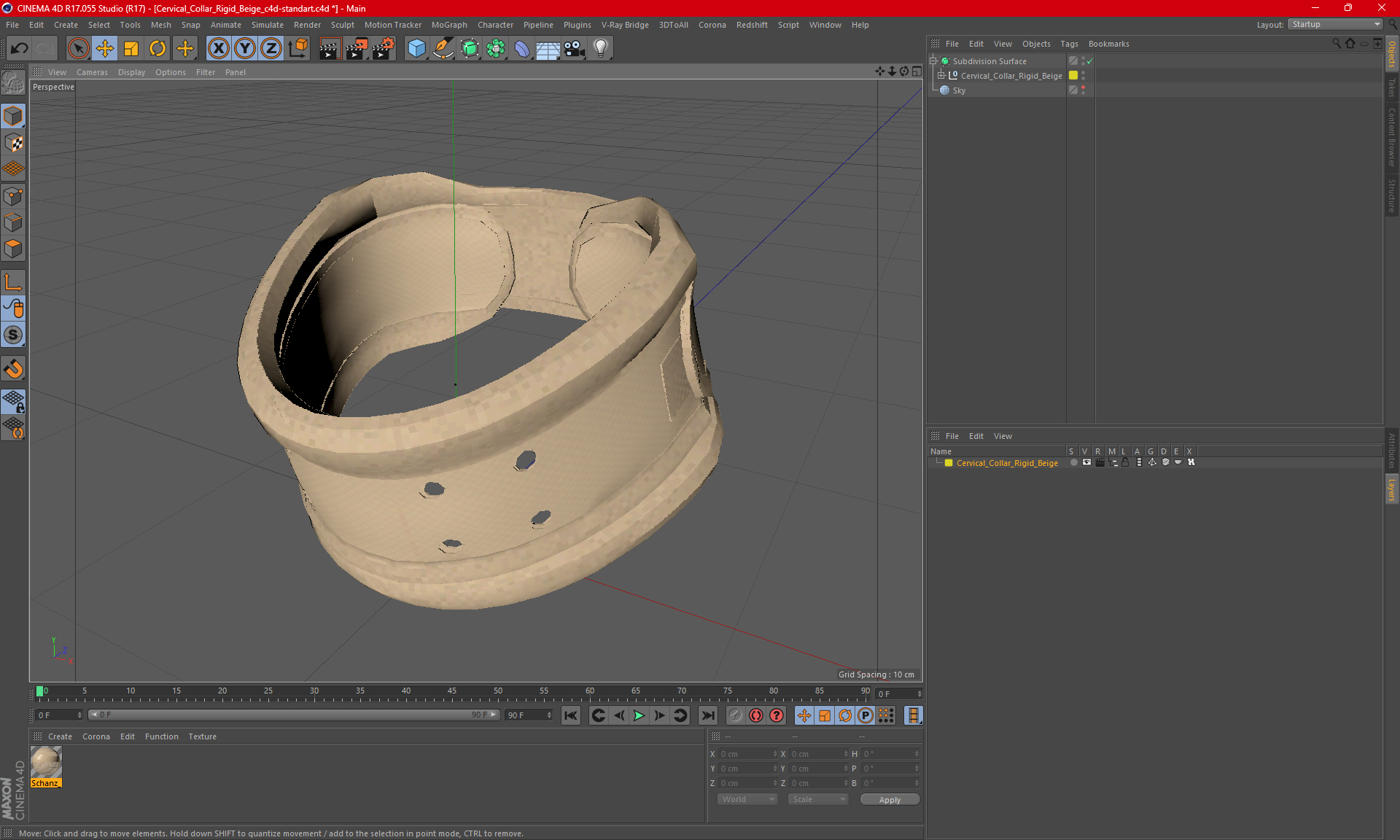
Task: Open Render to Picture Viewer
Action: [357, 48]
